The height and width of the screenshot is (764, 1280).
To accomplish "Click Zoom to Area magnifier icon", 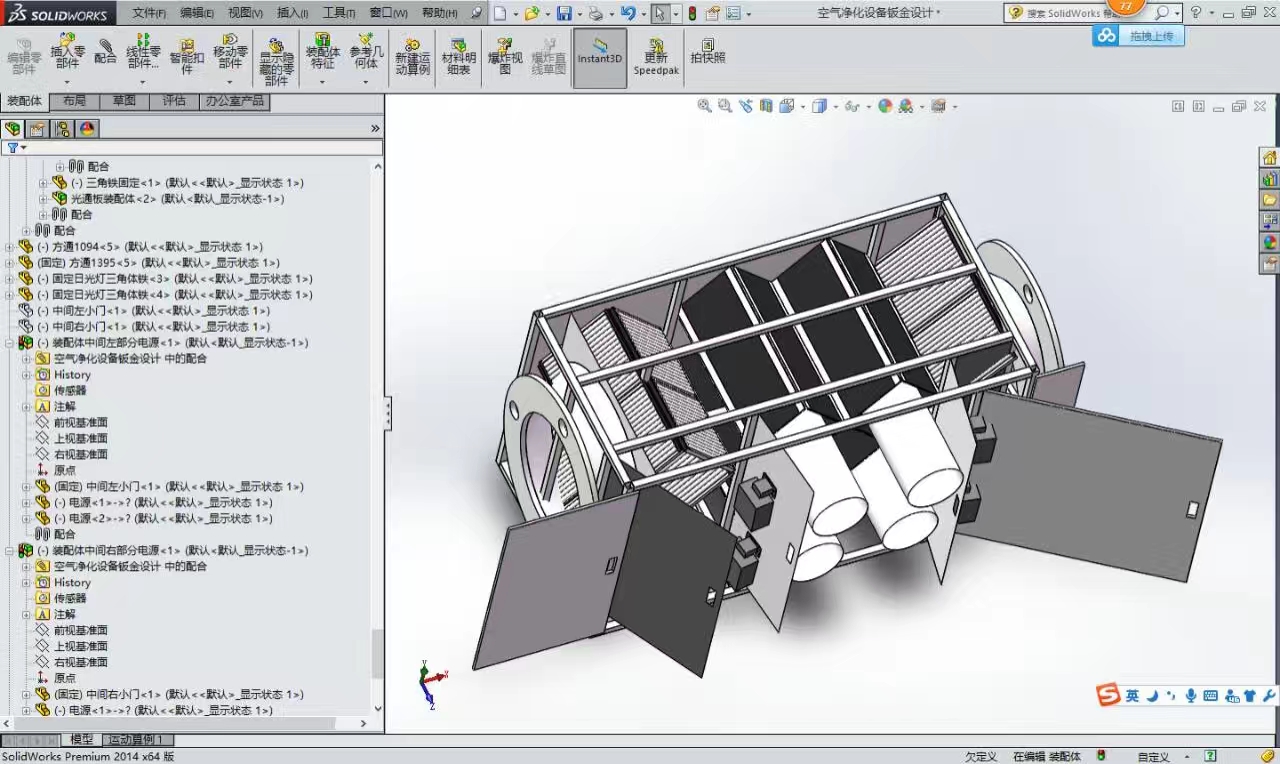I will pos(724,106).
